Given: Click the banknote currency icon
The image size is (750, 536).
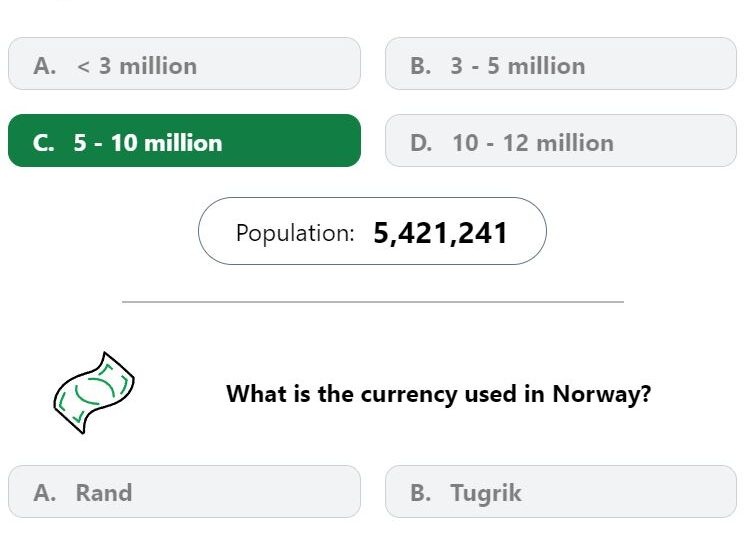Looking at the screenshot, I should coord(94,393).
